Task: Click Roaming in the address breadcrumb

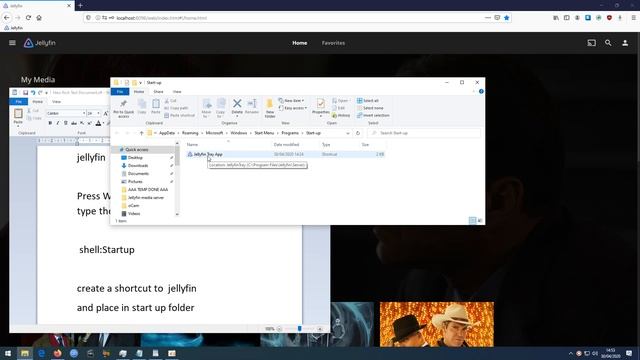Action: point(190,133)
